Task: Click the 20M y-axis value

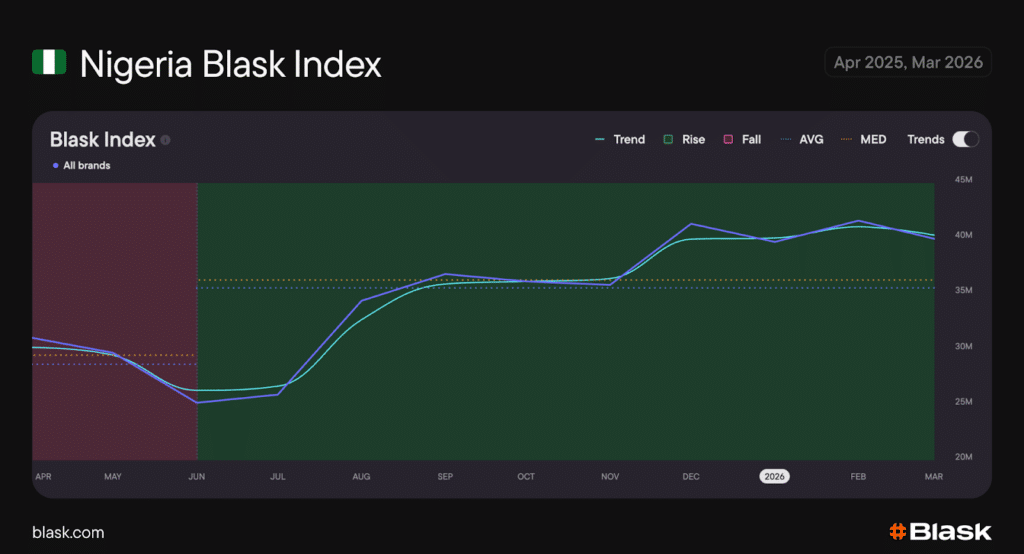Action: pyautogui.click(x=963, y=457)
